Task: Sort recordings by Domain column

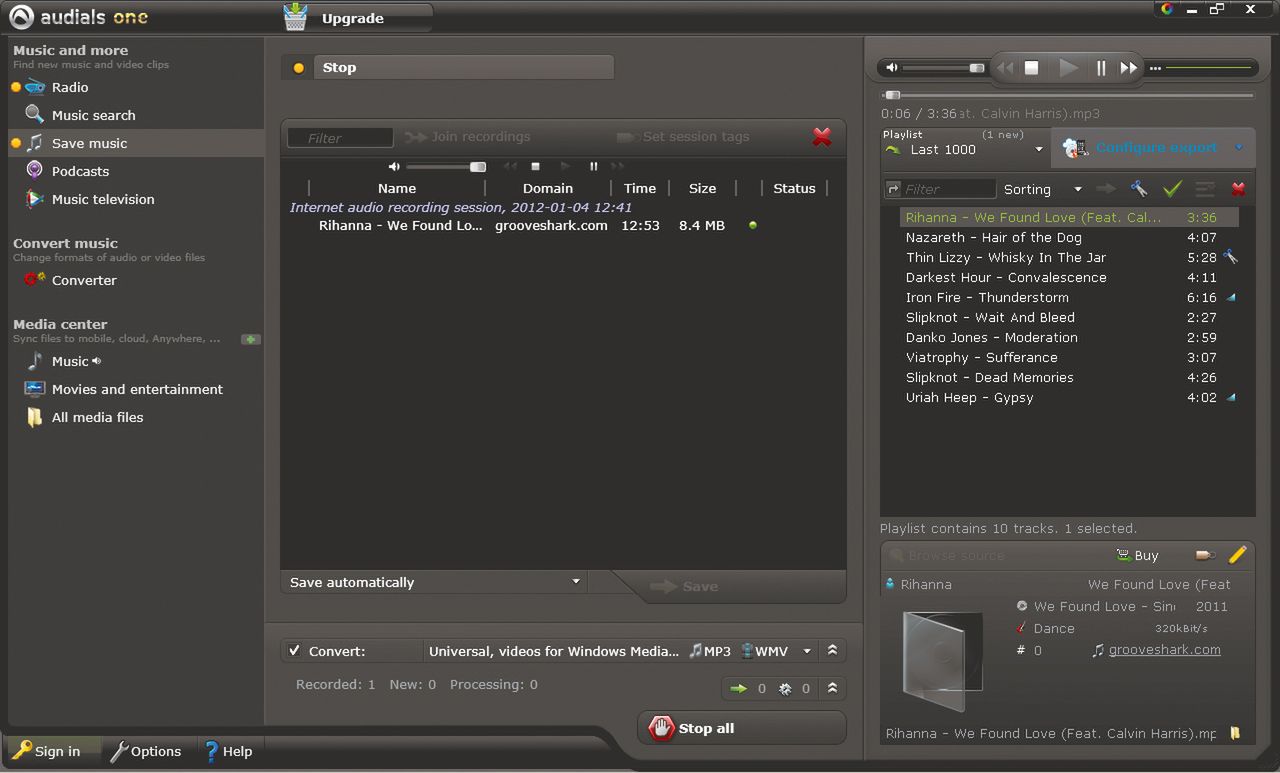Action: pos(548,188)
